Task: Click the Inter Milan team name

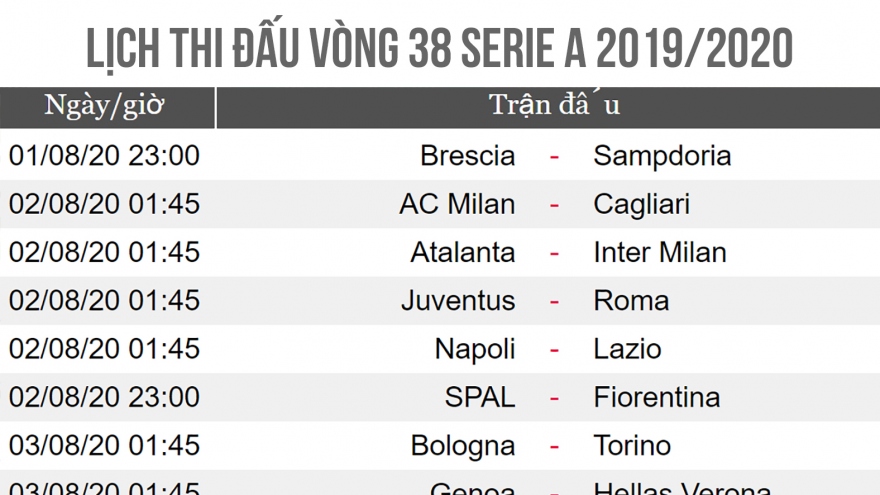Action: click(x=660, y=252)
